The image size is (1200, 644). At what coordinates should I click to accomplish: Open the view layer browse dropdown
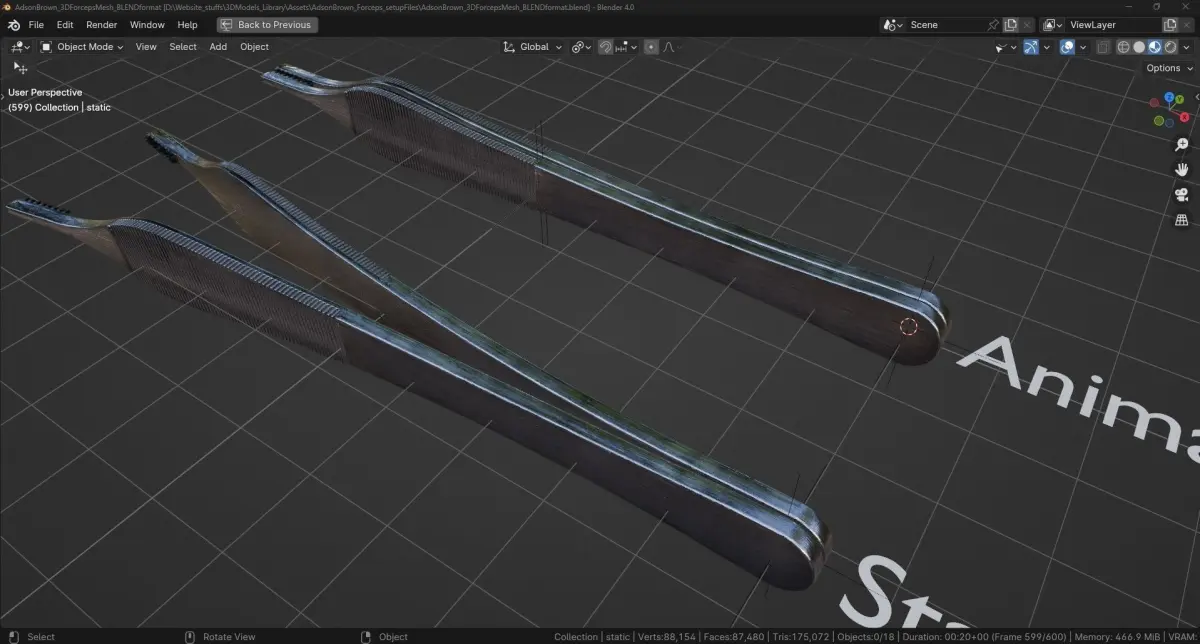[1053, 24]
